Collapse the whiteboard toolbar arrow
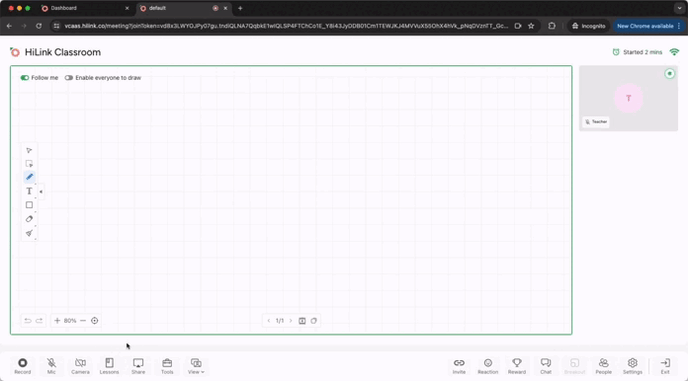The width and height of the screenshot is (688, 381). coord(41,191)
